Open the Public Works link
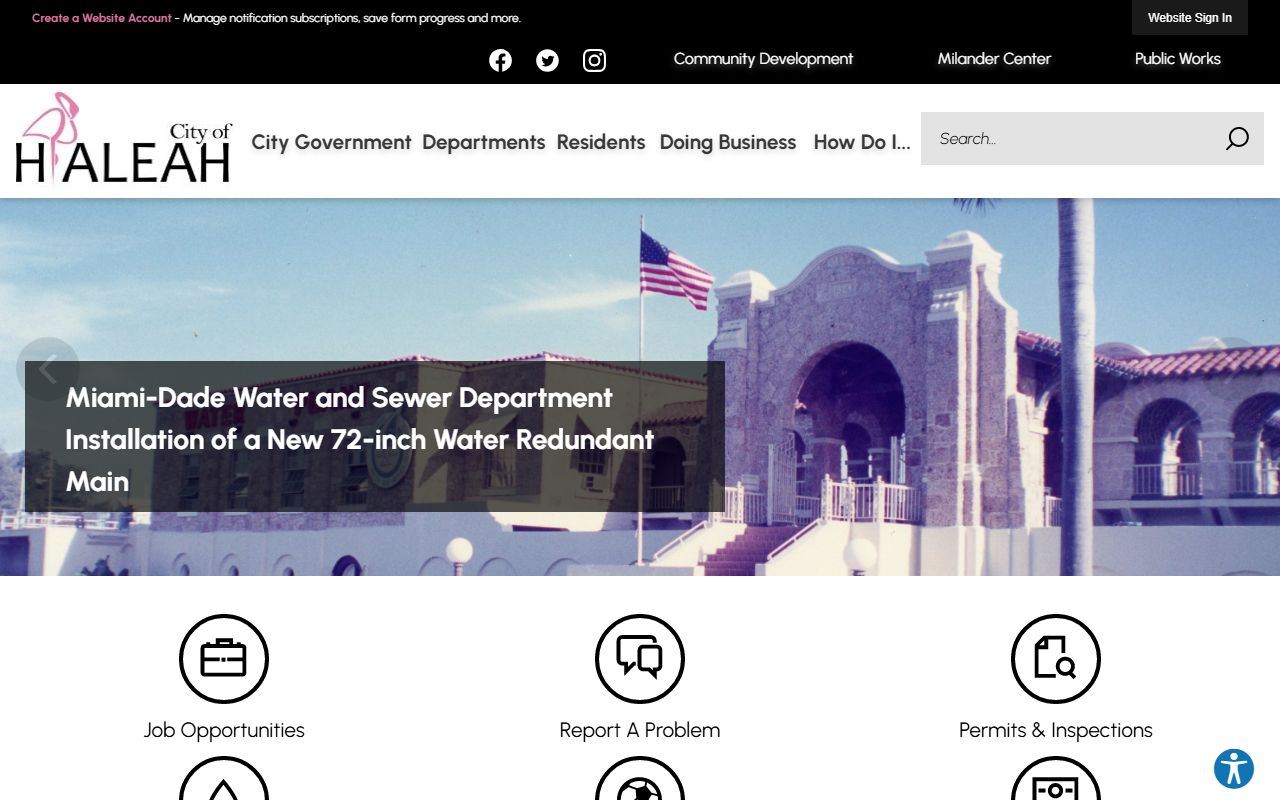Viewport: 1280px width, 800px height. coord(1178,59)
